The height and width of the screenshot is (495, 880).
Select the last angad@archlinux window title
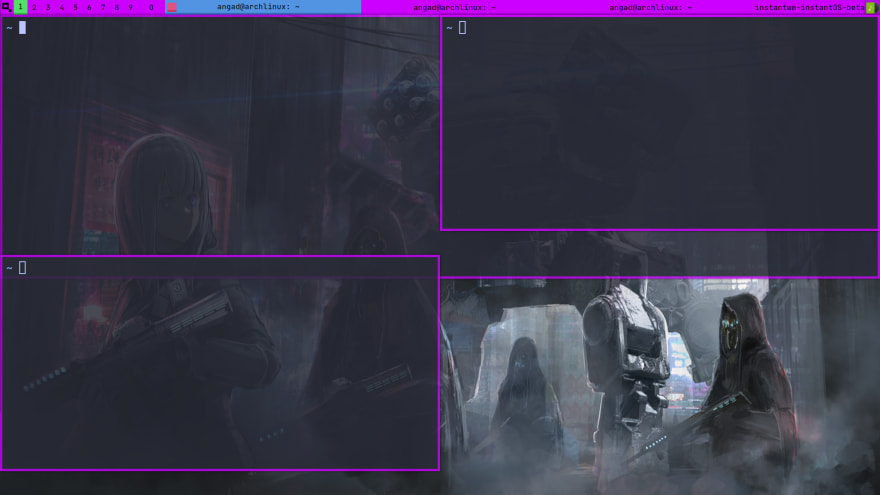tap(650, 7)
